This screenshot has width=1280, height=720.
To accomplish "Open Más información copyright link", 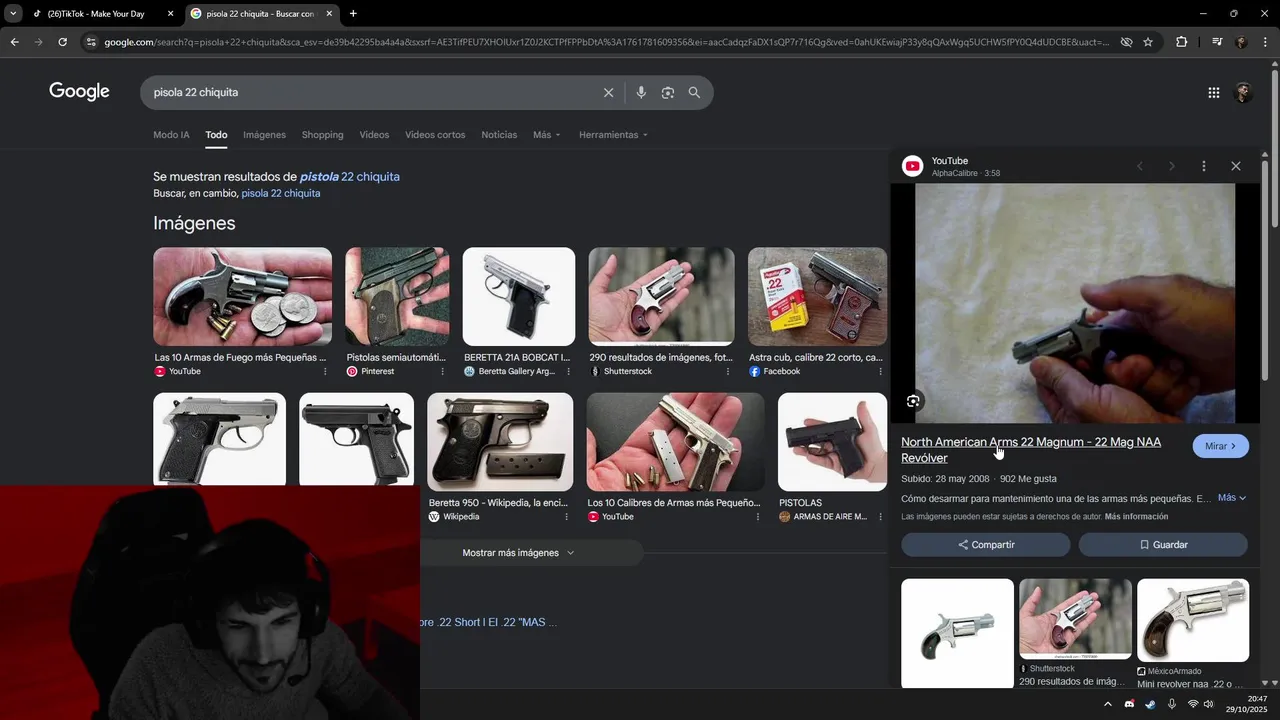I will point(1136,517).
